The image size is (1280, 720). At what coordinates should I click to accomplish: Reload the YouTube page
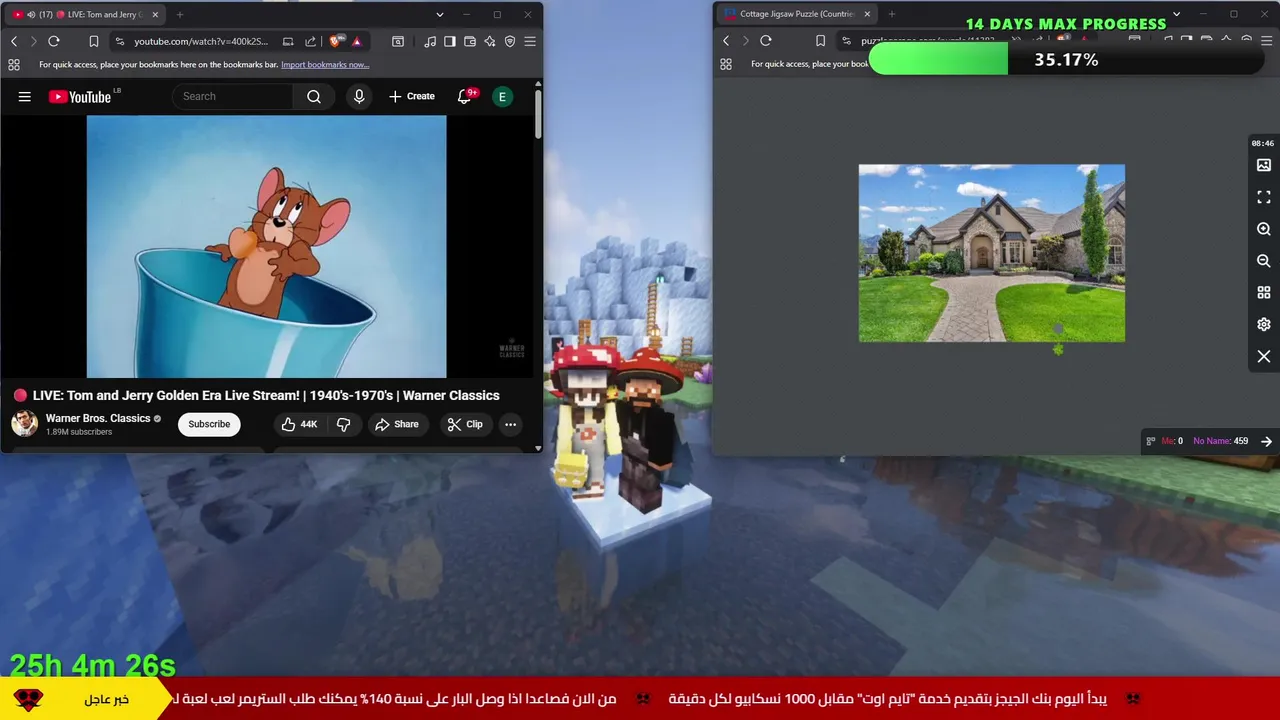(54, 41)
